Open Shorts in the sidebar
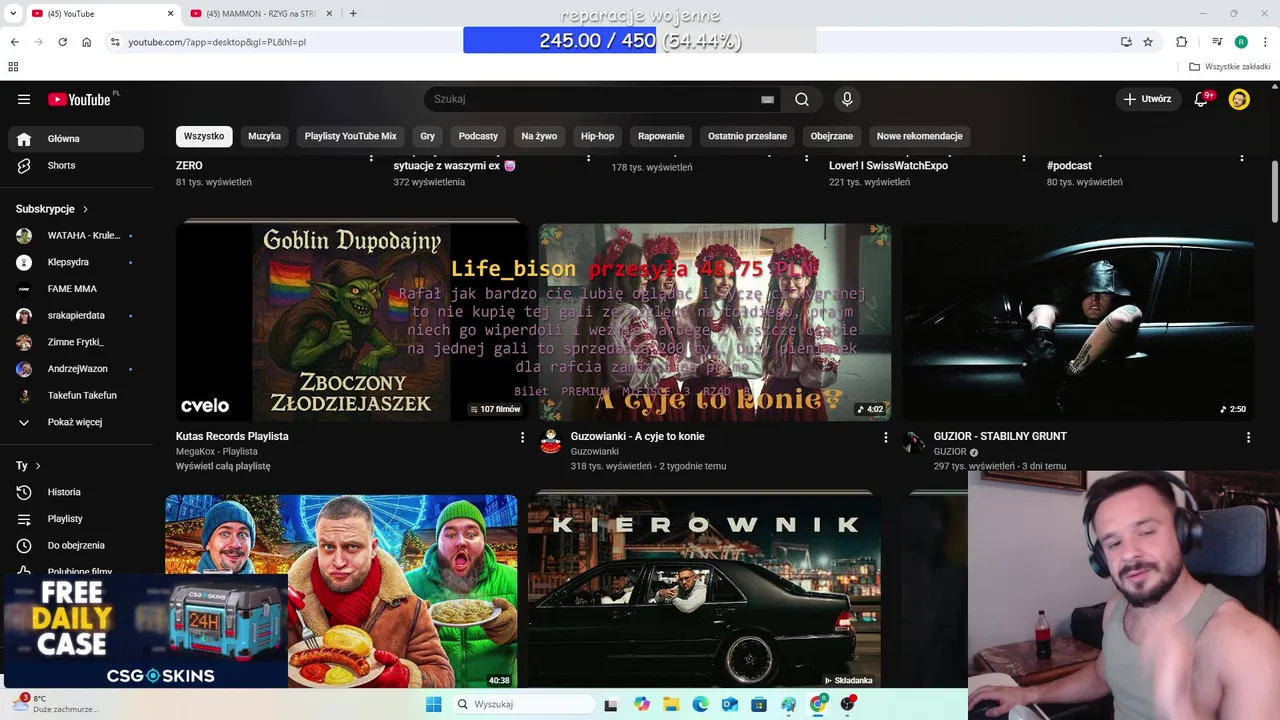This screenshot has width=1280, height=720. pos(75,165)
